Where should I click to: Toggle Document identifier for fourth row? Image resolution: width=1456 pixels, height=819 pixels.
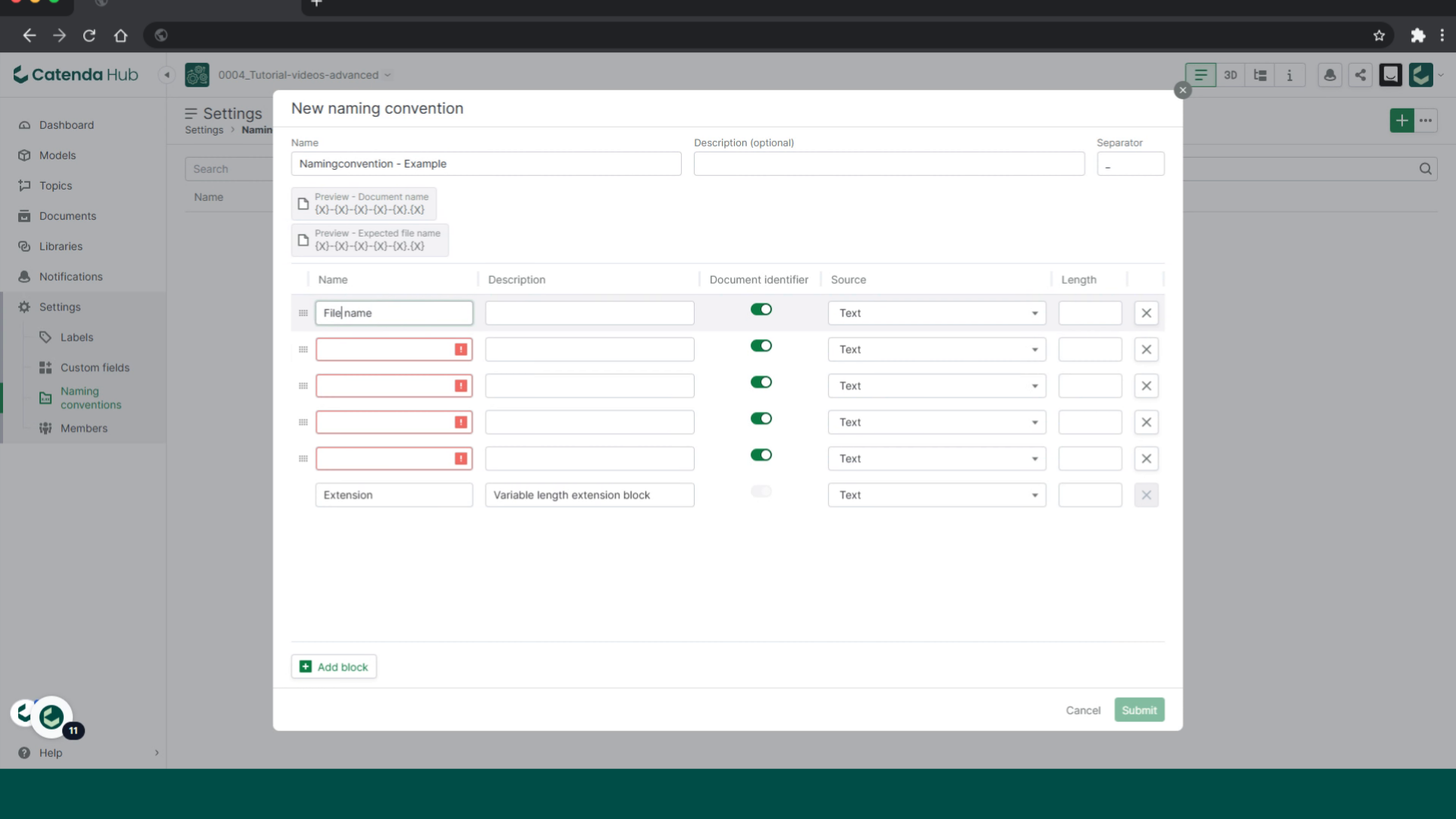(x=761, y=419)
